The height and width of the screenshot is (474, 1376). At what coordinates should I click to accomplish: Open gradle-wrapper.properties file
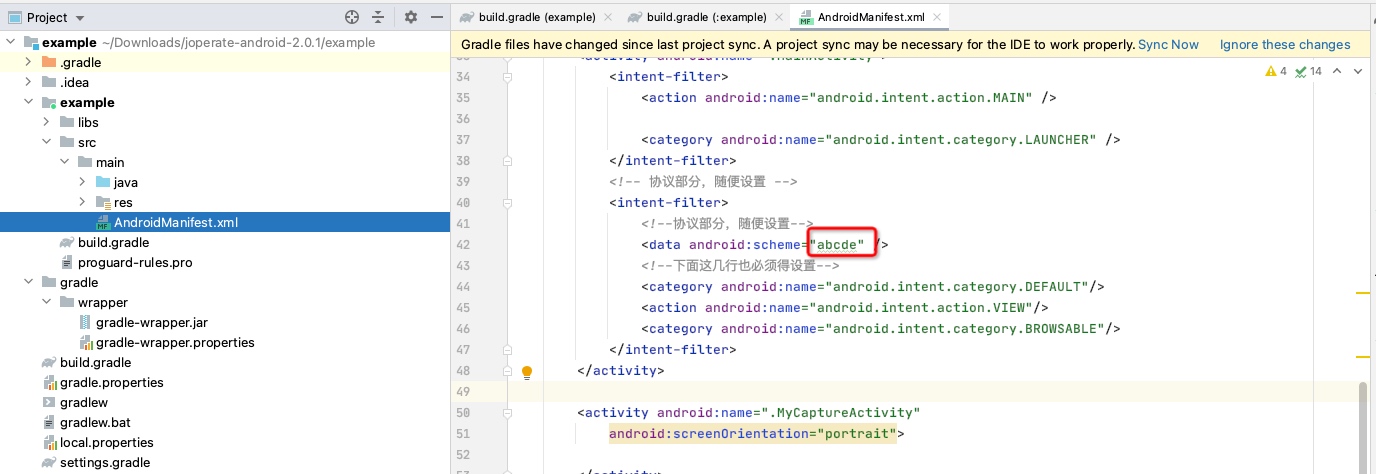point(174,342)
